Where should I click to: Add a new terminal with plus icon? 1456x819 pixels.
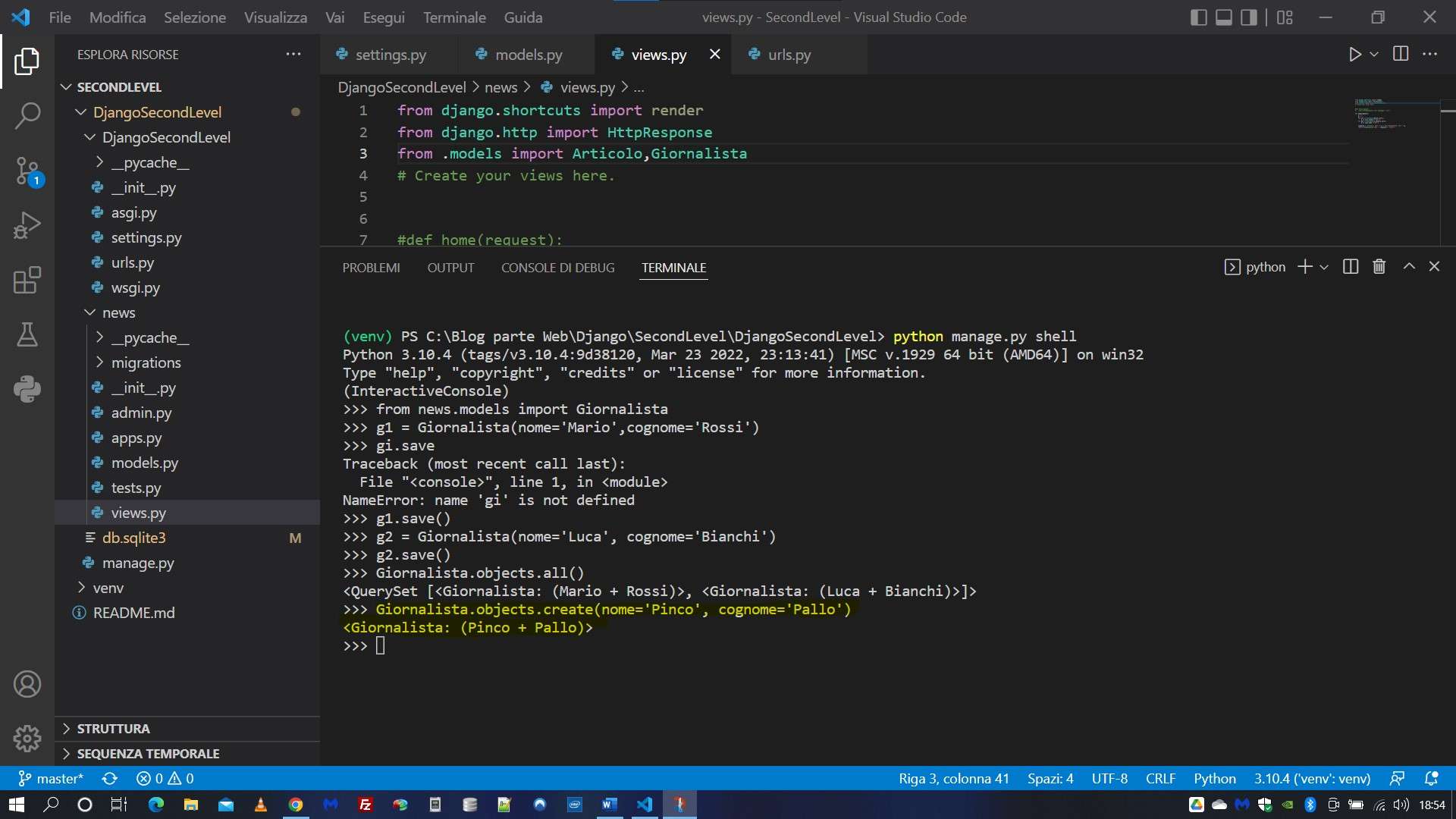1305,267
